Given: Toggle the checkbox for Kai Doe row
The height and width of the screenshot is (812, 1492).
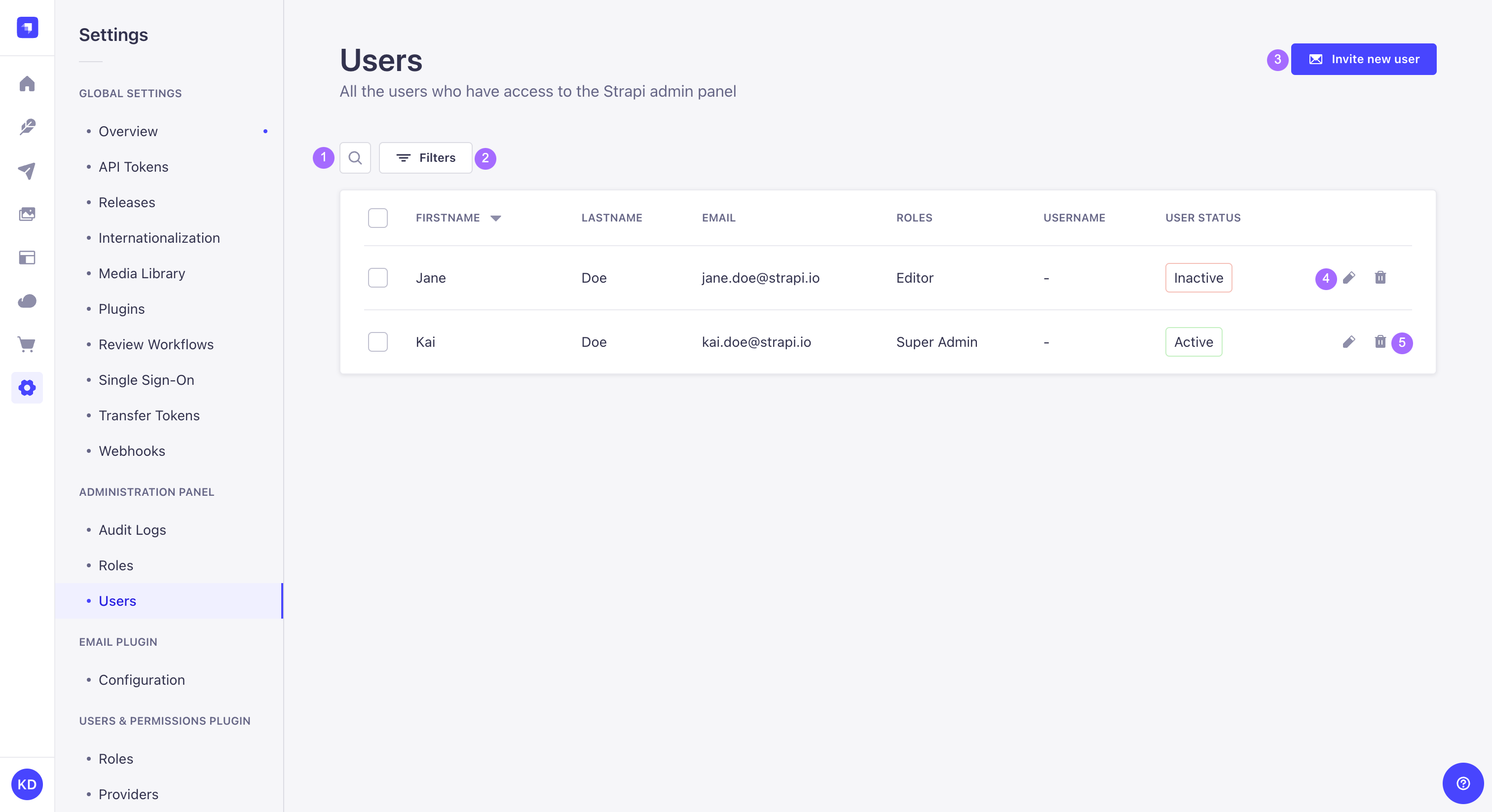Looking at the screenshot, I should pyautogui.click(x=378, y=342).
